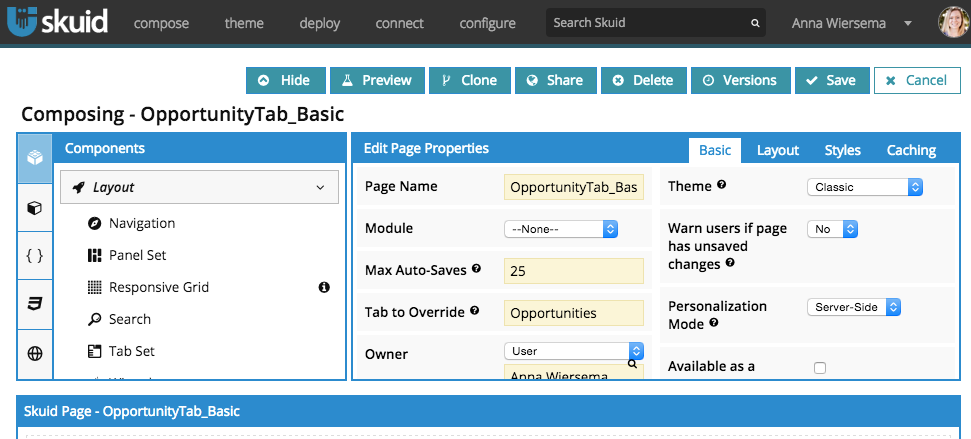Select the Navigation component

tap(141, 223)
